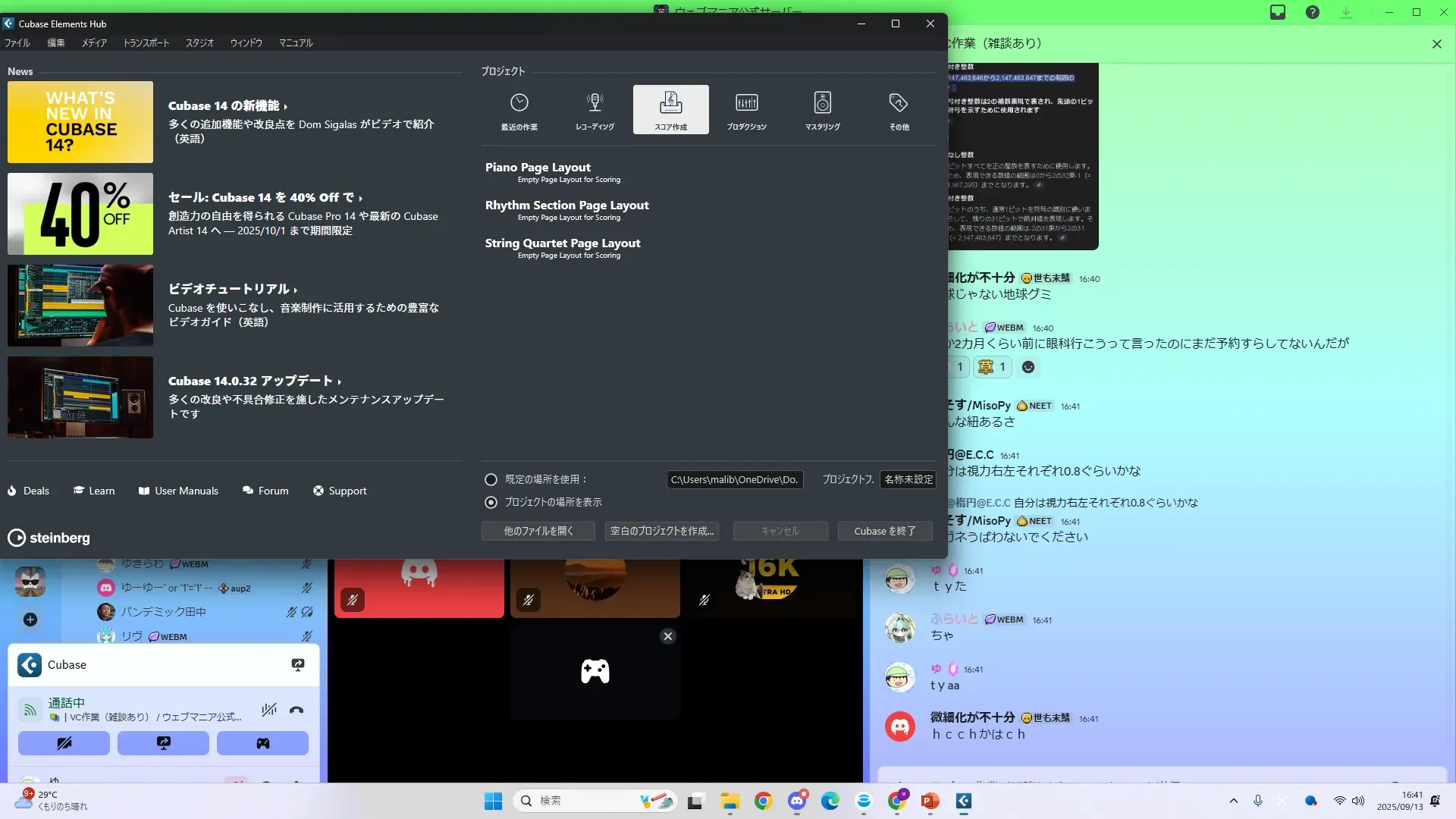Toggle the camera off button in voice panel

point(64,743)
